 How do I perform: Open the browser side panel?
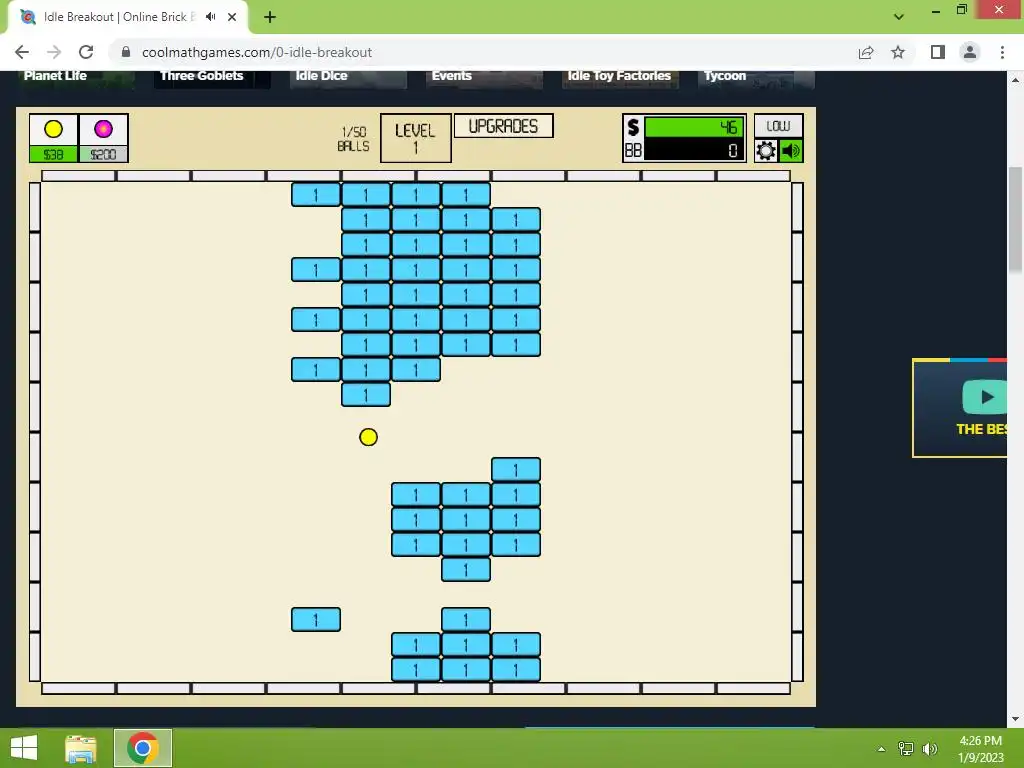coord(938,52)
